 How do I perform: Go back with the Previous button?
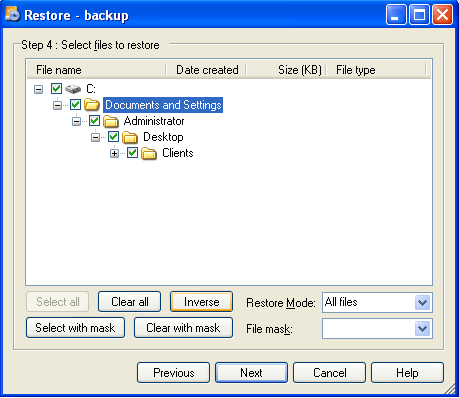[173, 373]
